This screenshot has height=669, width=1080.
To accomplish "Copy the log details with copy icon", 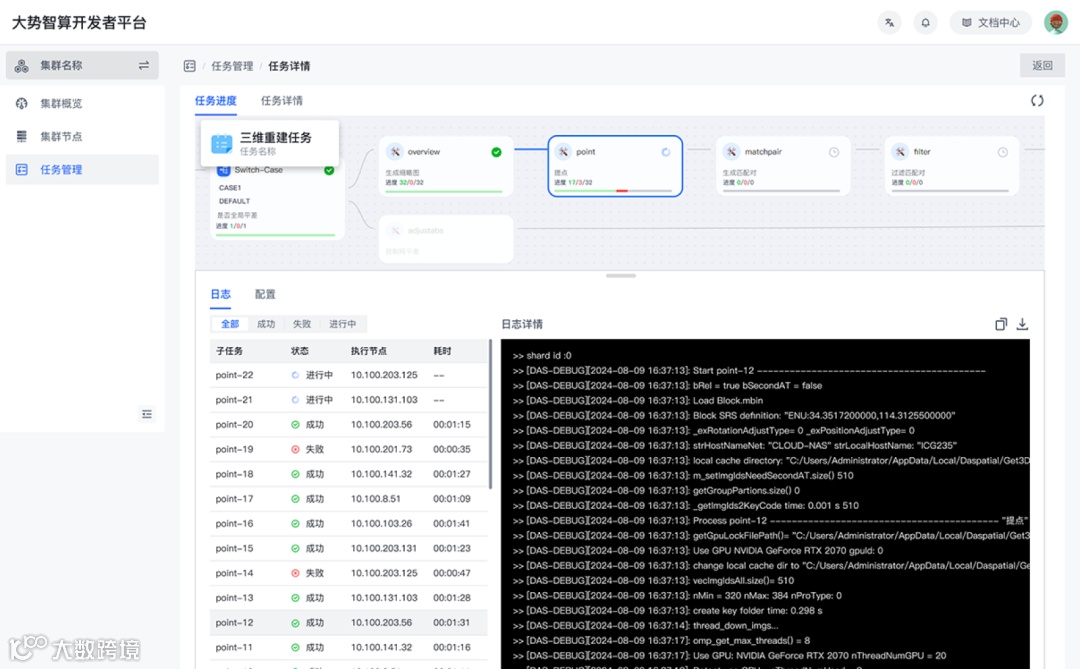I will click(x=1001, y=324).
